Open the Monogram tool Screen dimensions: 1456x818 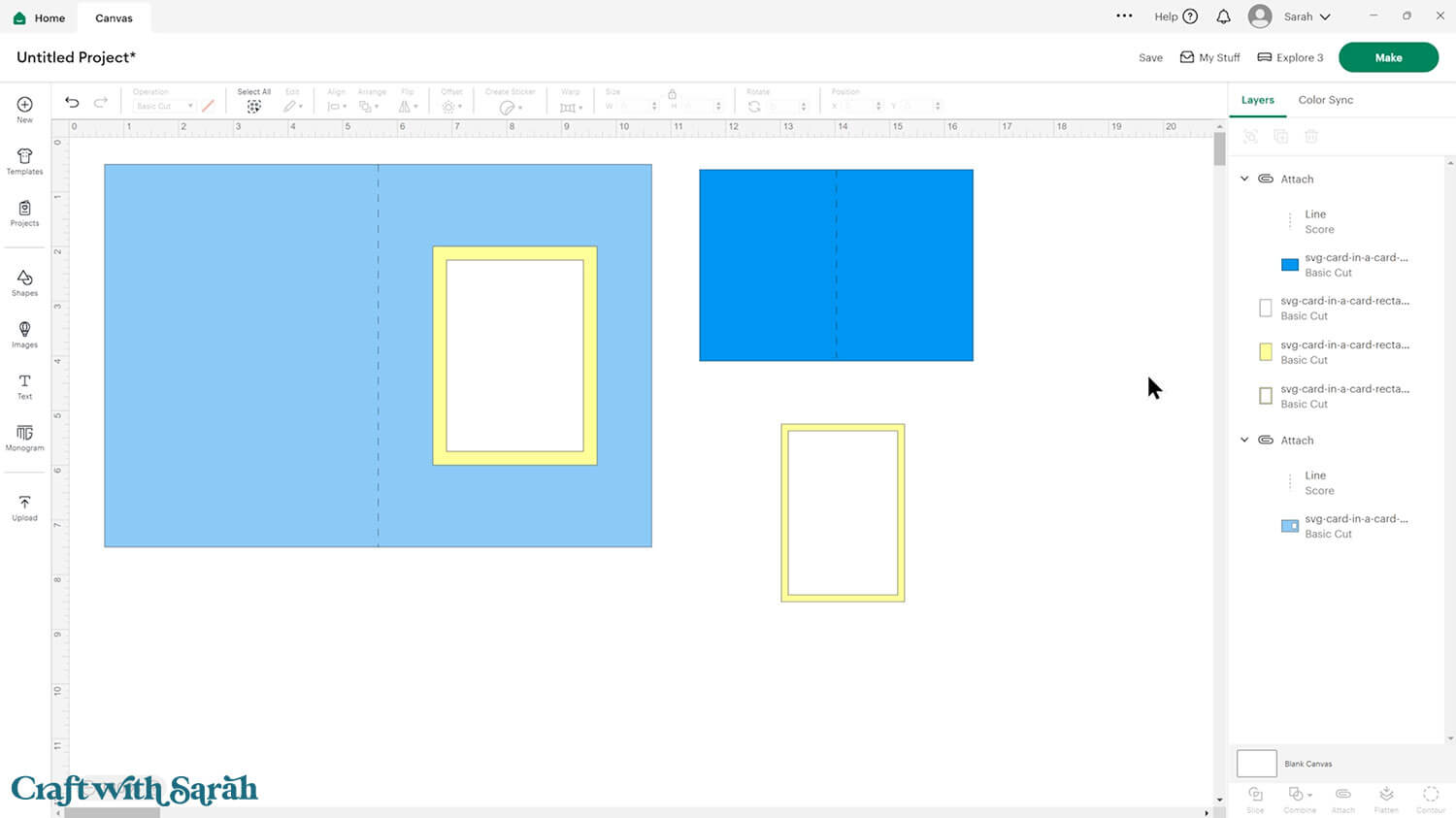pyautogui.click(x=24, y=438)
